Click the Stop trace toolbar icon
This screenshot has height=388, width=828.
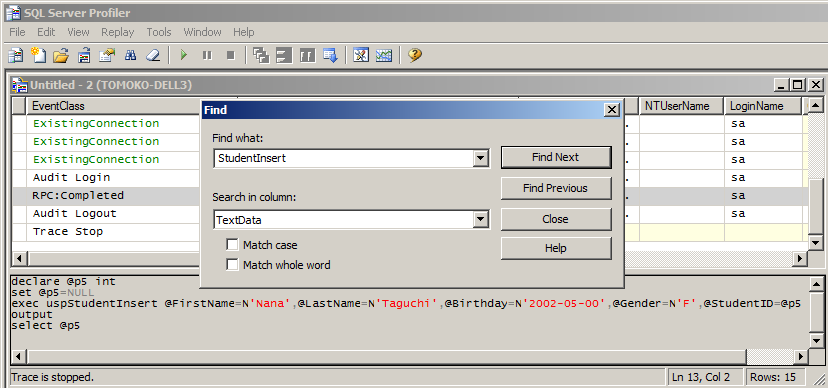coord(230,55)
